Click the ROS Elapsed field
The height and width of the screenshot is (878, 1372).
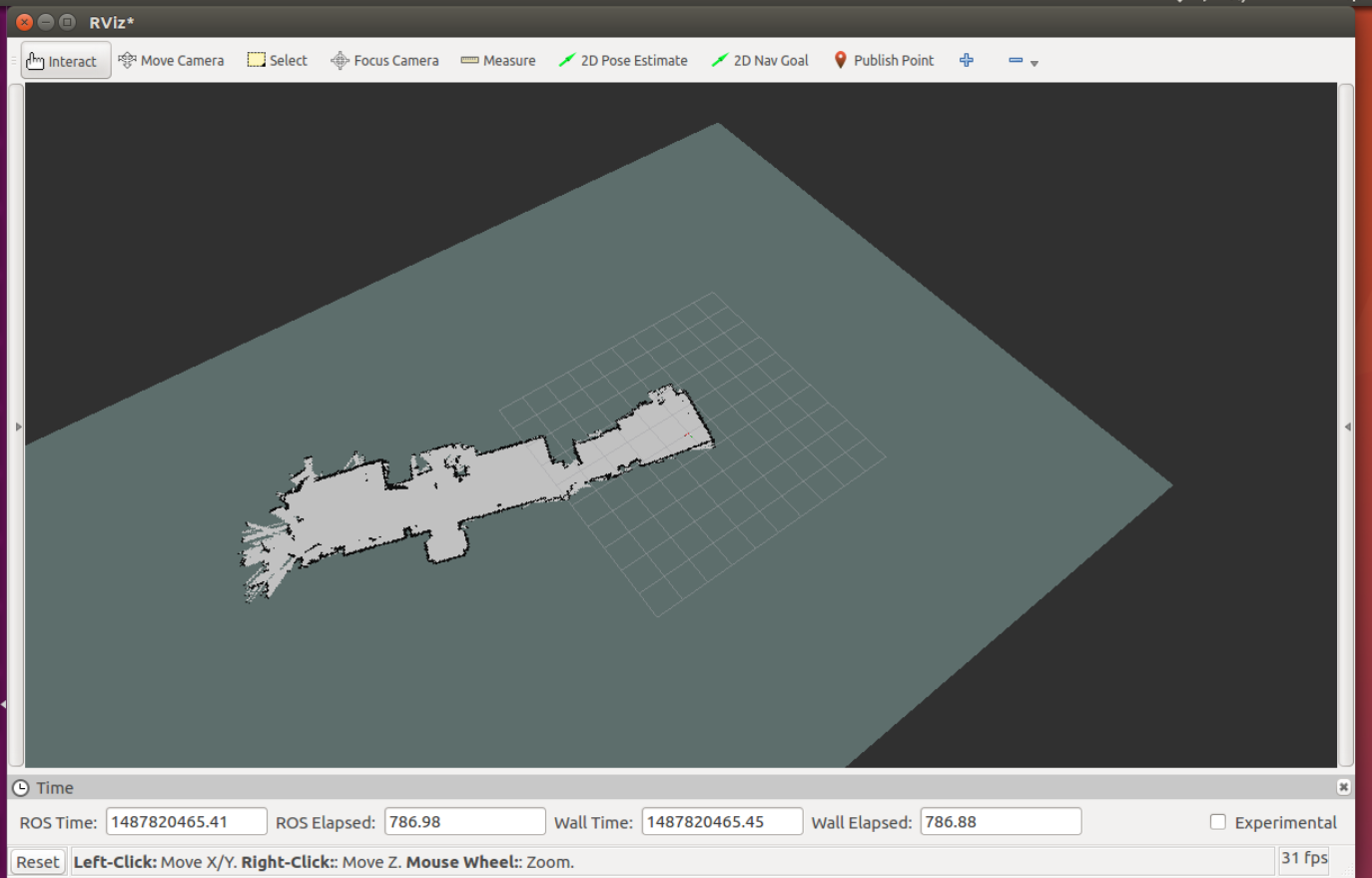tap(465, 822)
